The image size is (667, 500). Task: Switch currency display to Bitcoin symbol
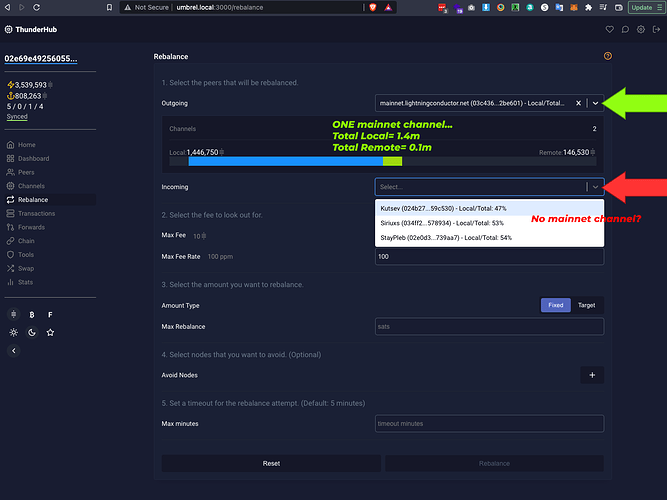(32, 314)
